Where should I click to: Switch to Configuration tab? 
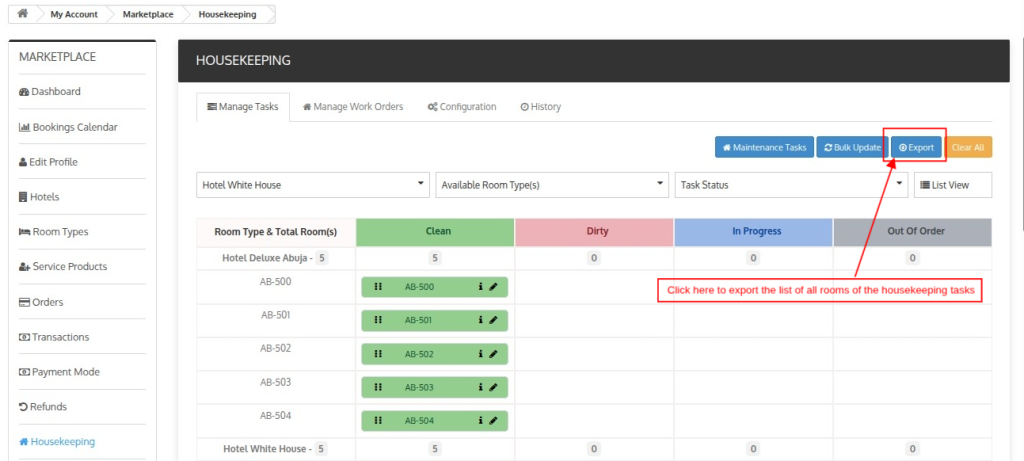click(x=462, y=106)
